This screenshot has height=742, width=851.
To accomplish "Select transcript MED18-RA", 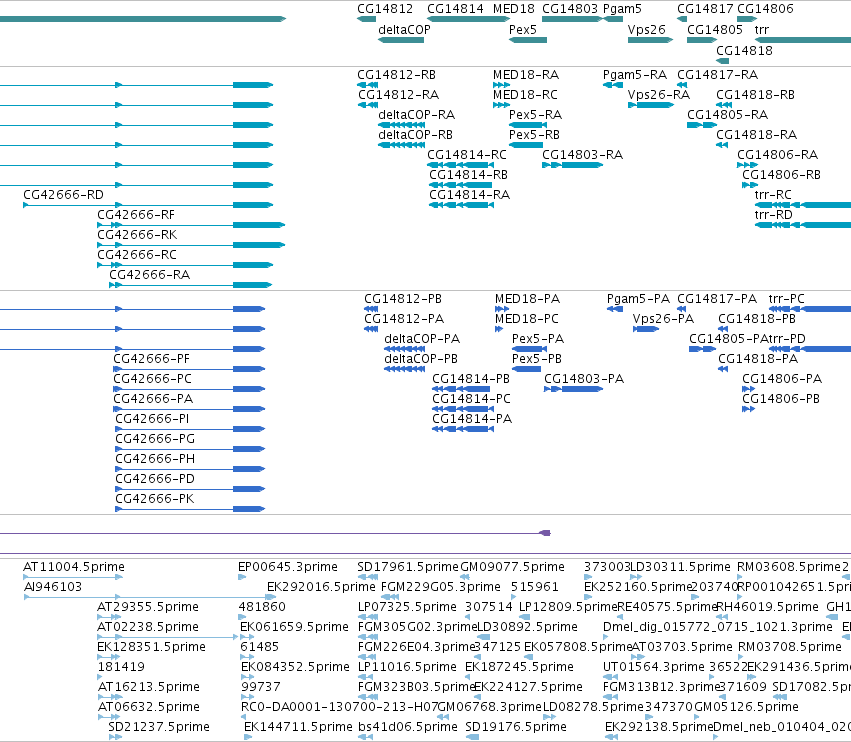I will point(526,75).
